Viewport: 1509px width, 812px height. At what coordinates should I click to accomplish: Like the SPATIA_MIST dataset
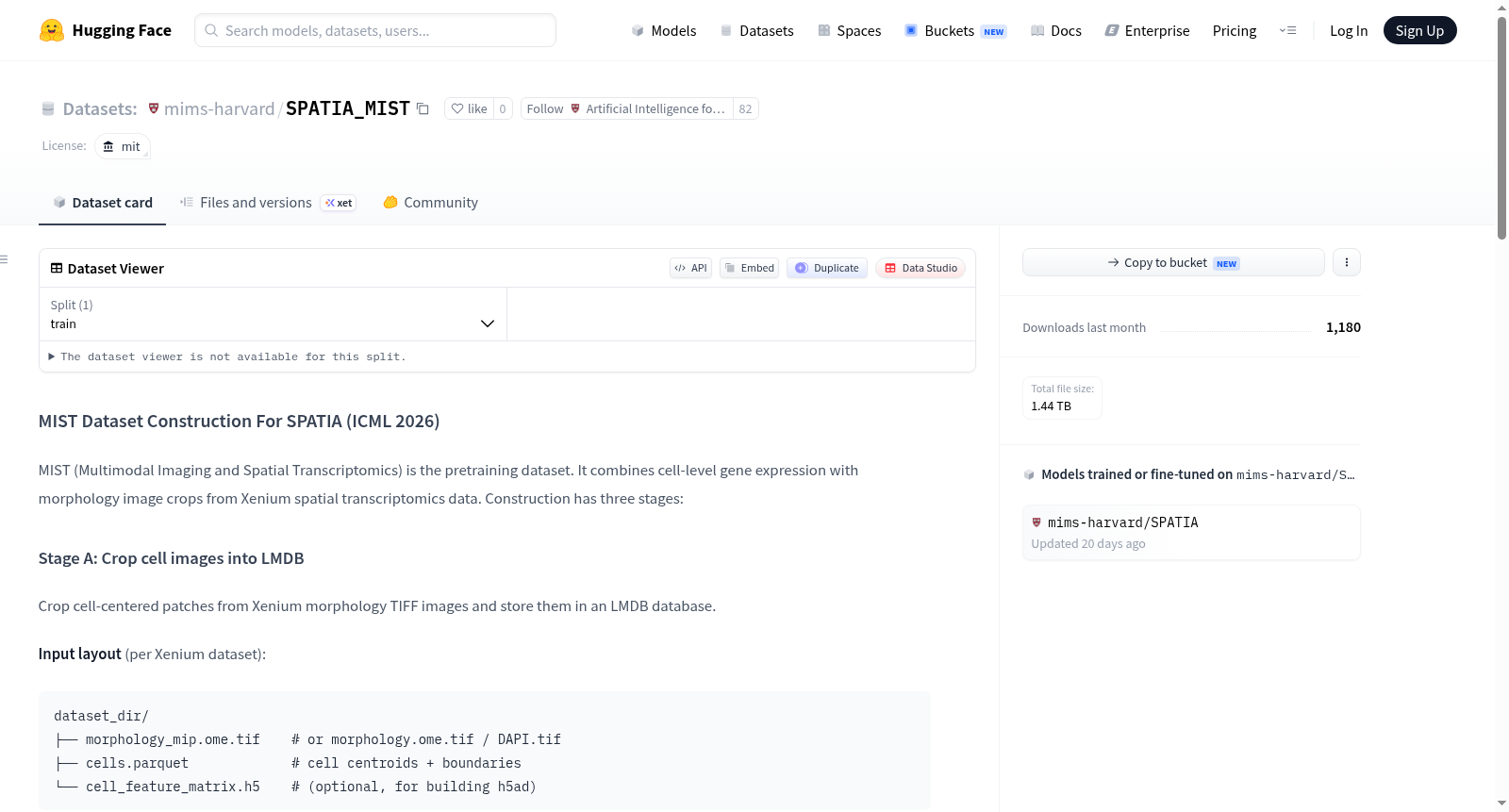coord(469,109)
